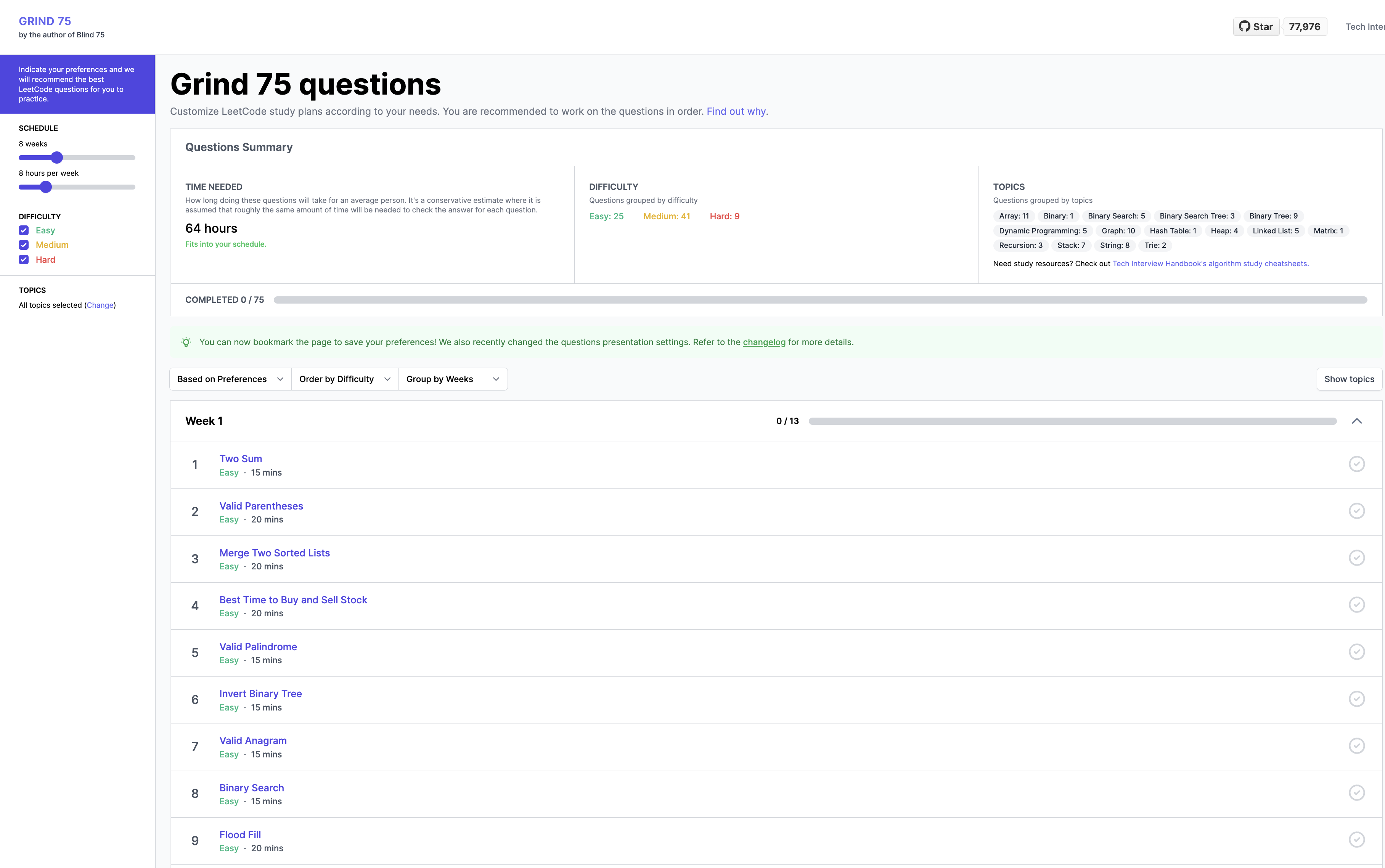Check off Invert Binary Tree question
This screenshot has height=868, width=1385.
[x=1356, y=699]
